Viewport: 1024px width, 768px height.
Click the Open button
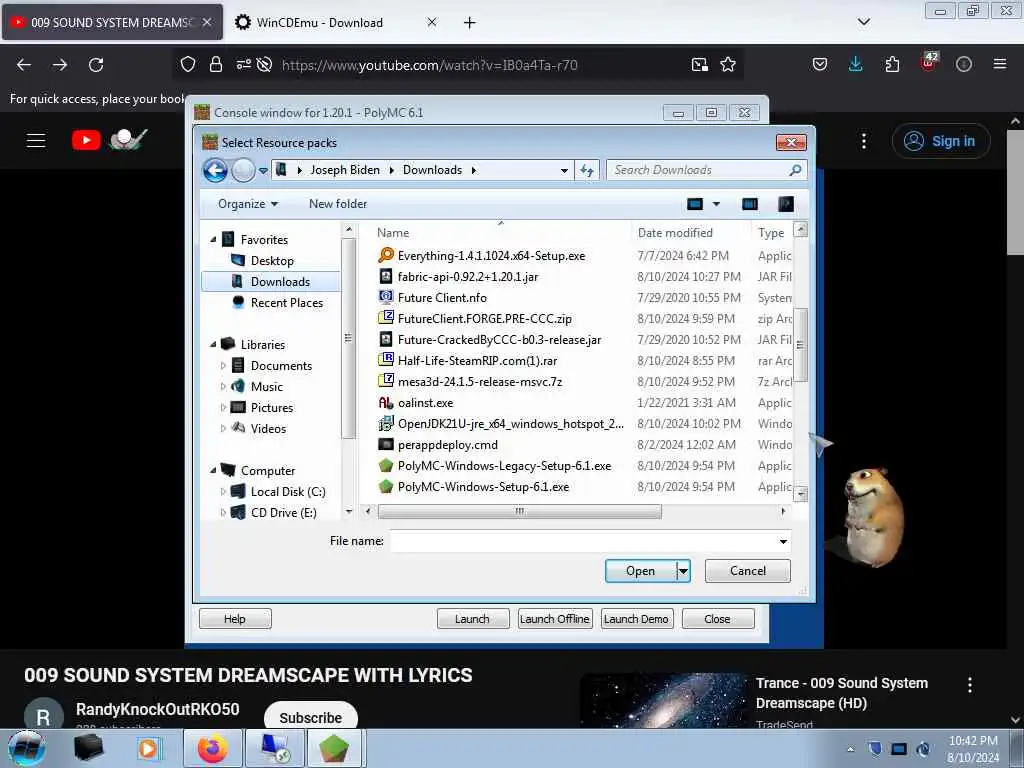640,571
